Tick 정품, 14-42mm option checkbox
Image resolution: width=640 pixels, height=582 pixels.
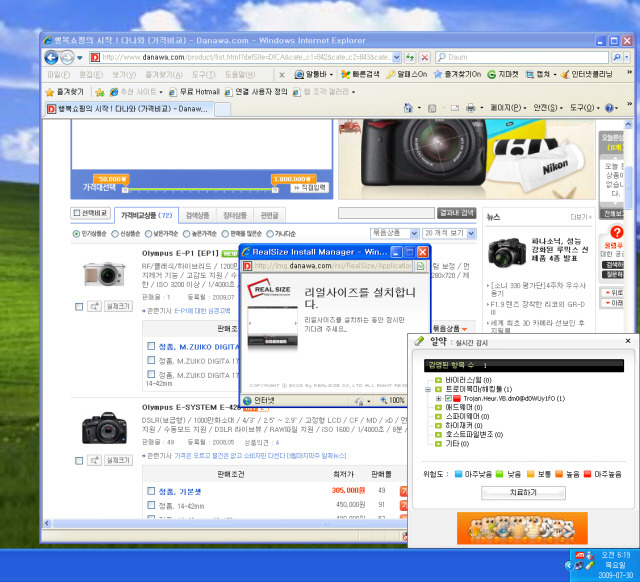point(151,505)
